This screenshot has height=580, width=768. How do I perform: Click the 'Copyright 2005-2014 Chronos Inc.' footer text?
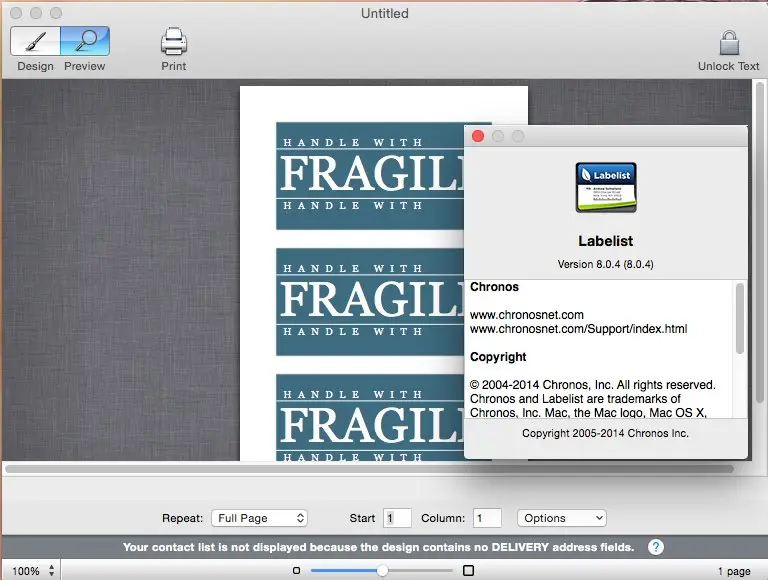pyautogui.click(x=605, y=433)
